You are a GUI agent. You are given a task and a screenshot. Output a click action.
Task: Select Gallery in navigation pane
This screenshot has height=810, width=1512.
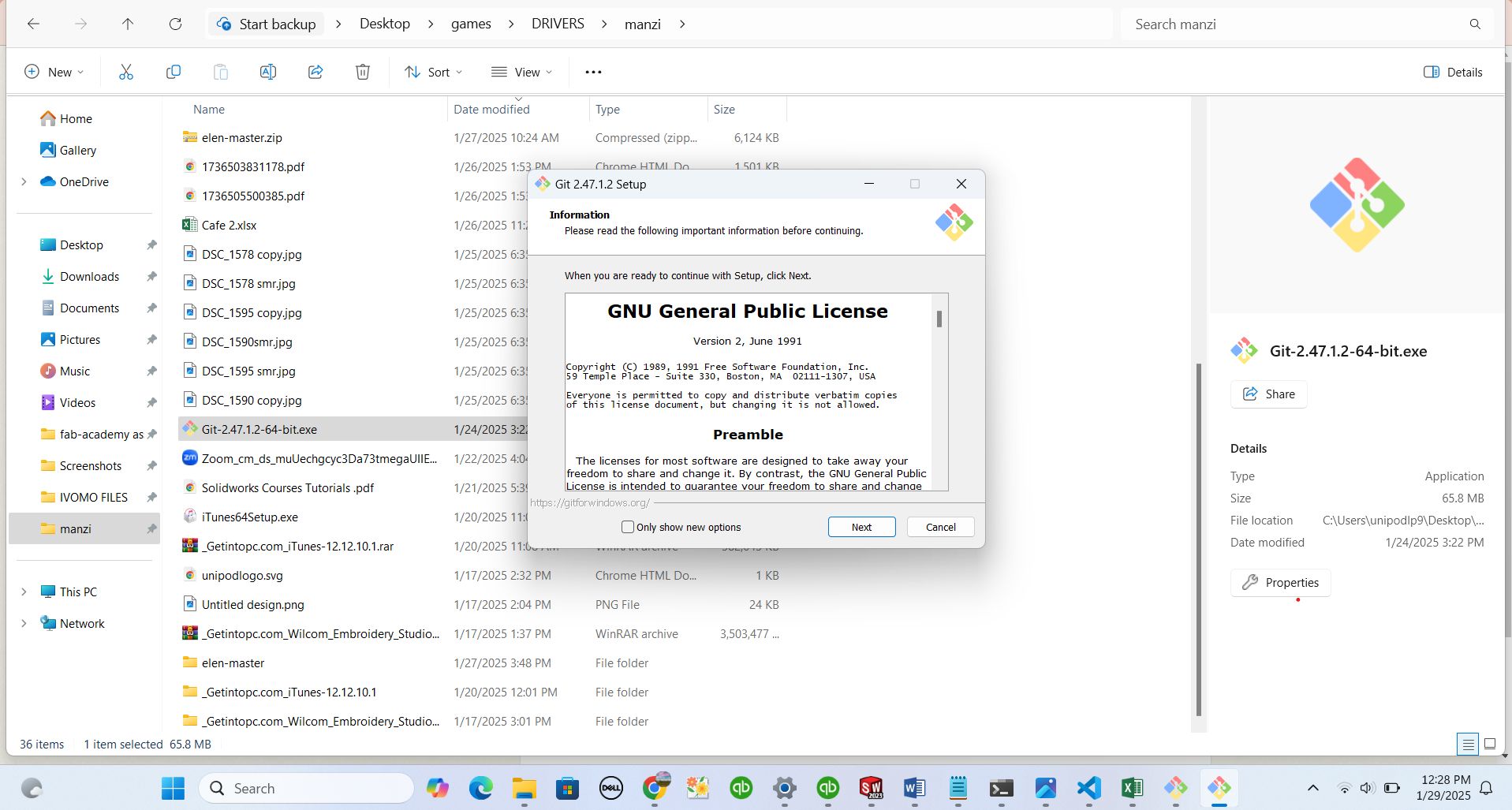[x=77, y=150]
